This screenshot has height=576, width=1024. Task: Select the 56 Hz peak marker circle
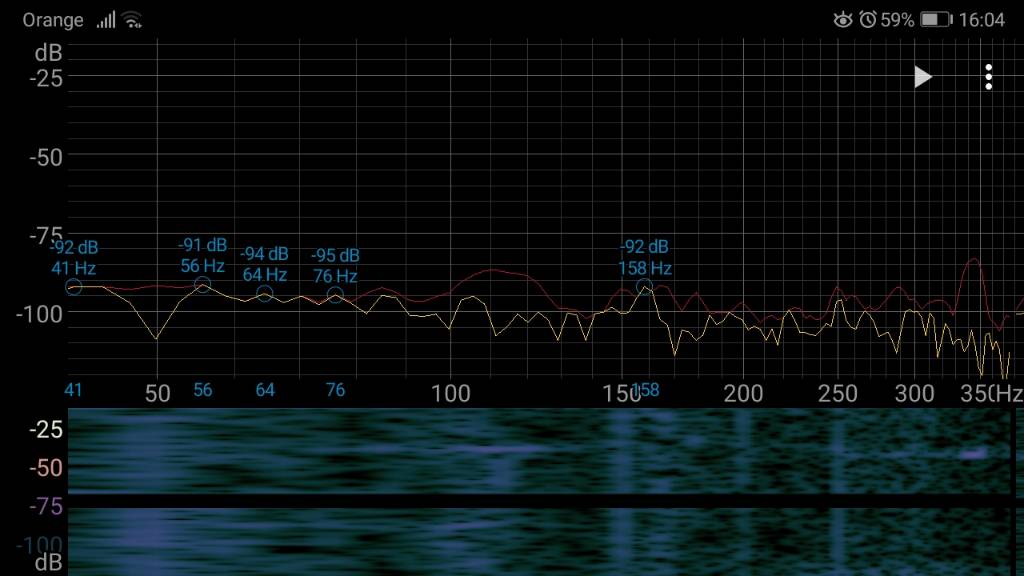tap(202, 285)
